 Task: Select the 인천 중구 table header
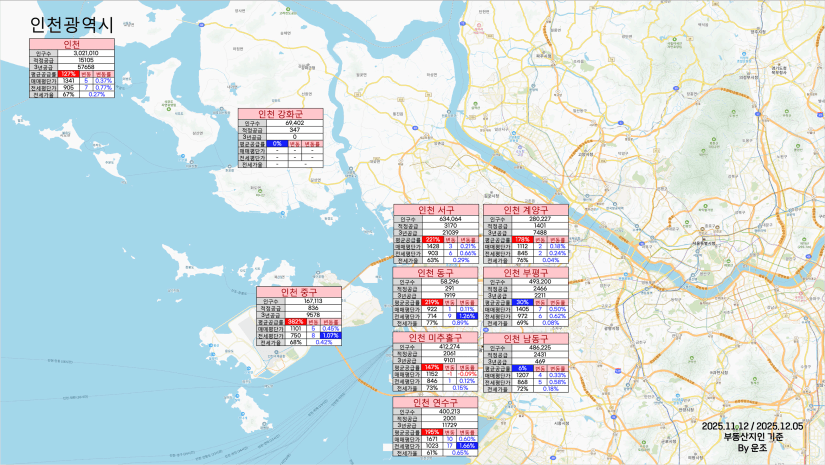tap(299, 292)
